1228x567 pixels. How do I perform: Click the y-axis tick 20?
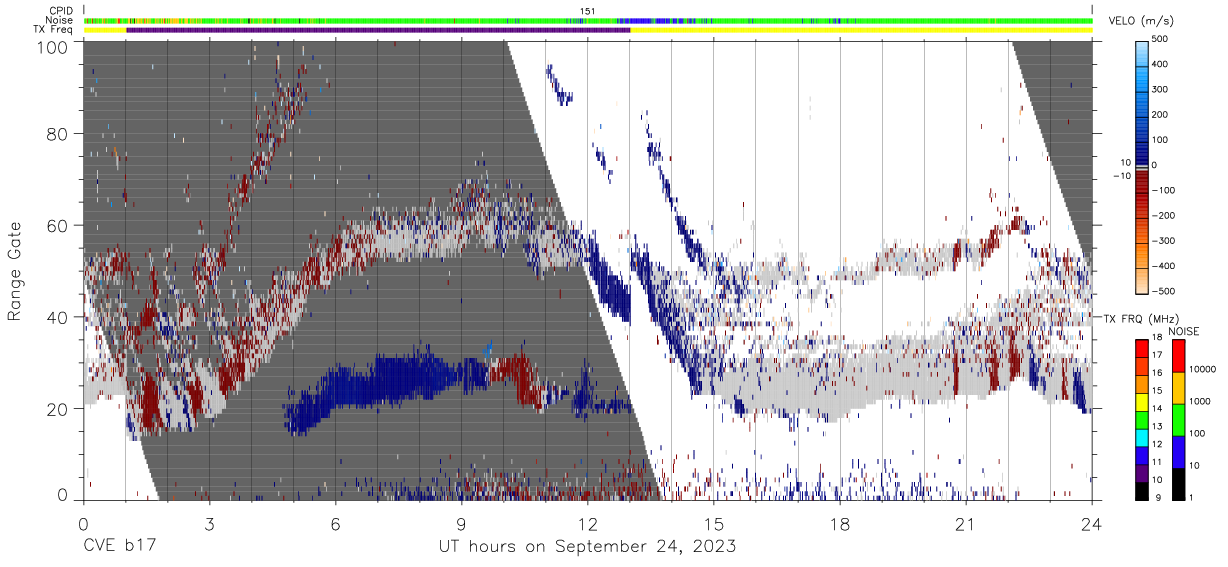[x=57, y=409]
